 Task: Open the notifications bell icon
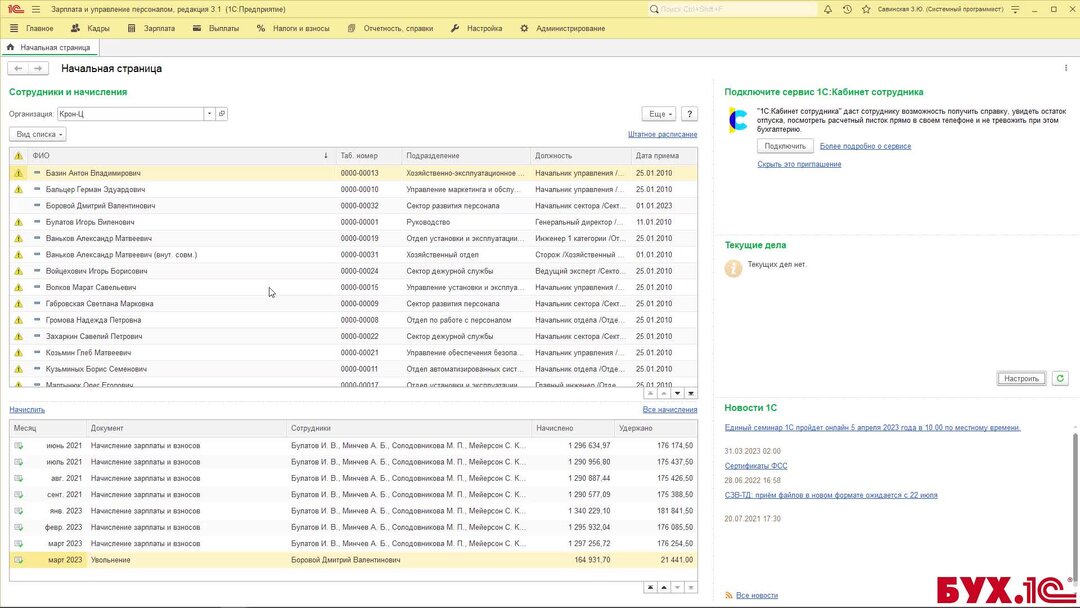[828, 9]
